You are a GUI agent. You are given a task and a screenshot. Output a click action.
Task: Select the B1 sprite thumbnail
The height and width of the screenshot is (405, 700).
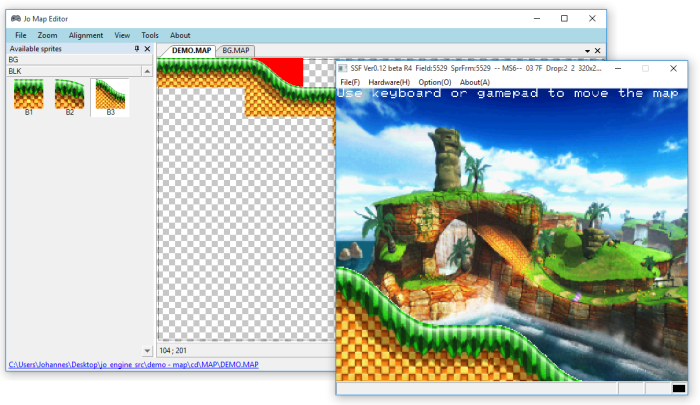29,97
